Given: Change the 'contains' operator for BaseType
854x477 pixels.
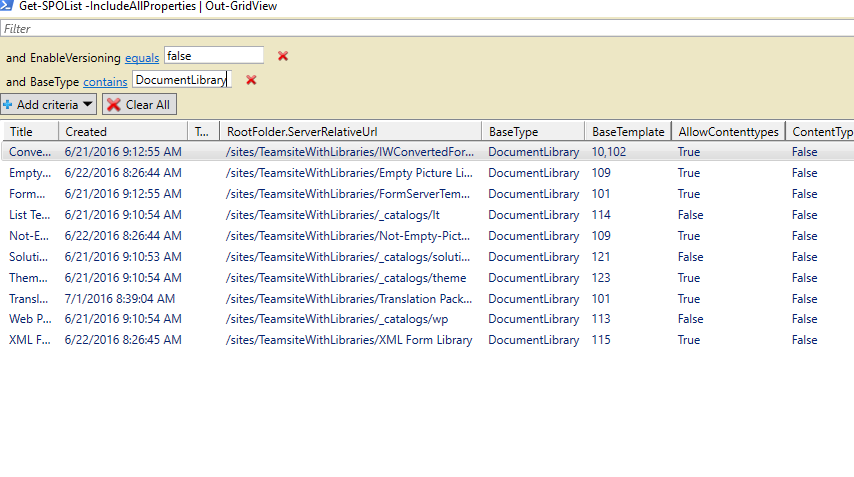Looking at the screenshot, I should pos(105,82).
